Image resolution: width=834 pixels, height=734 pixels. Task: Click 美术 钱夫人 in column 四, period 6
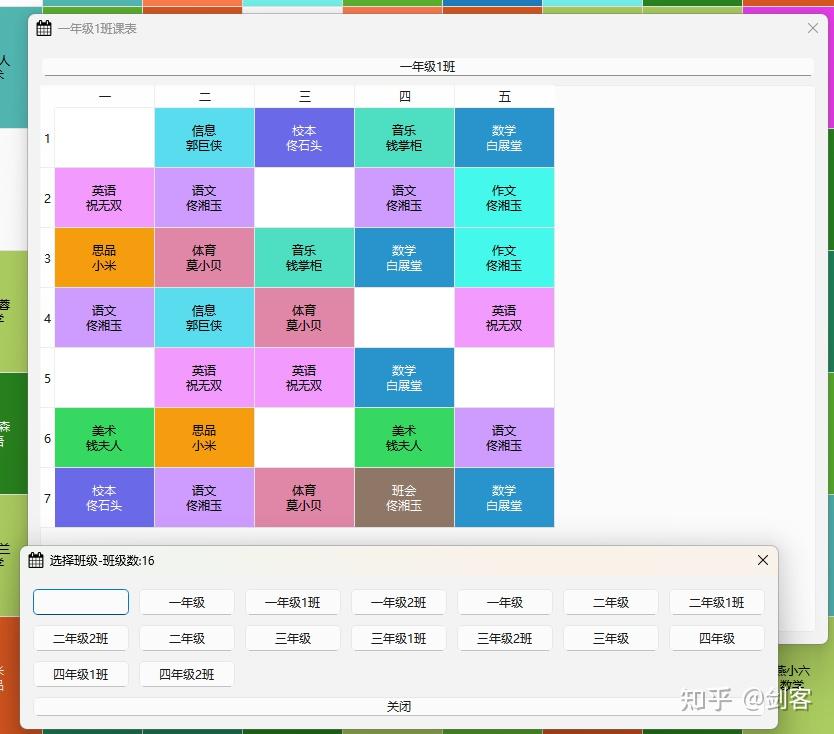coord(404,438)
